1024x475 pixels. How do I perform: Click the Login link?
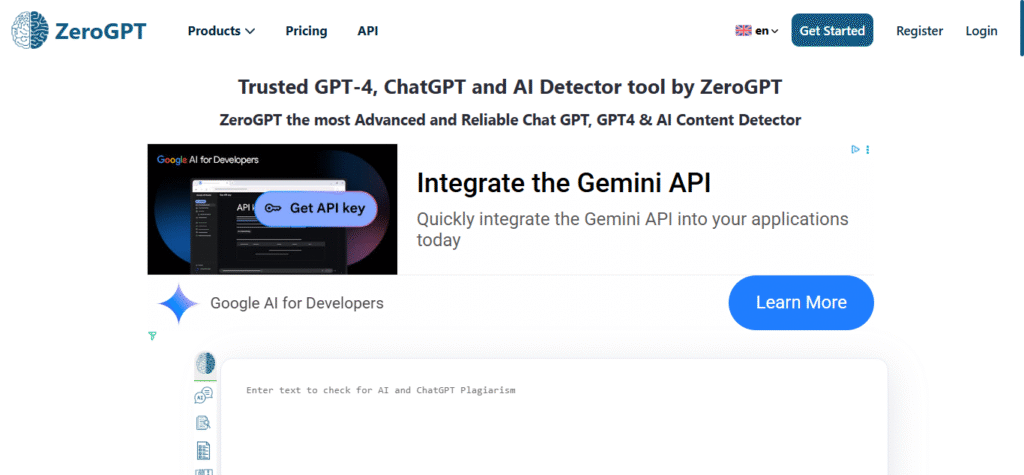point(981,31)
